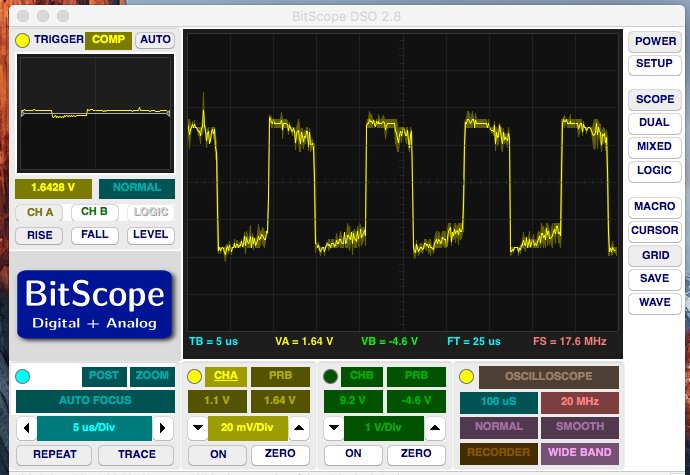
Task: Toggle the GRID display
Action: [x=655, y=256]
